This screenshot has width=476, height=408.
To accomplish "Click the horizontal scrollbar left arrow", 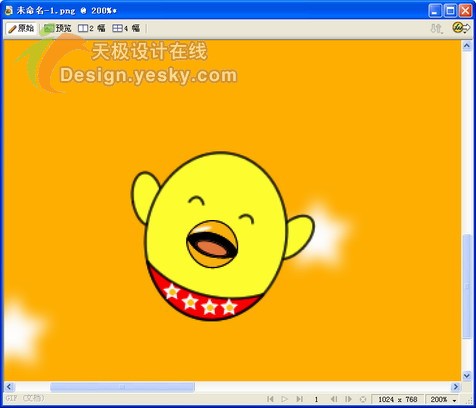I will [9, 387].
